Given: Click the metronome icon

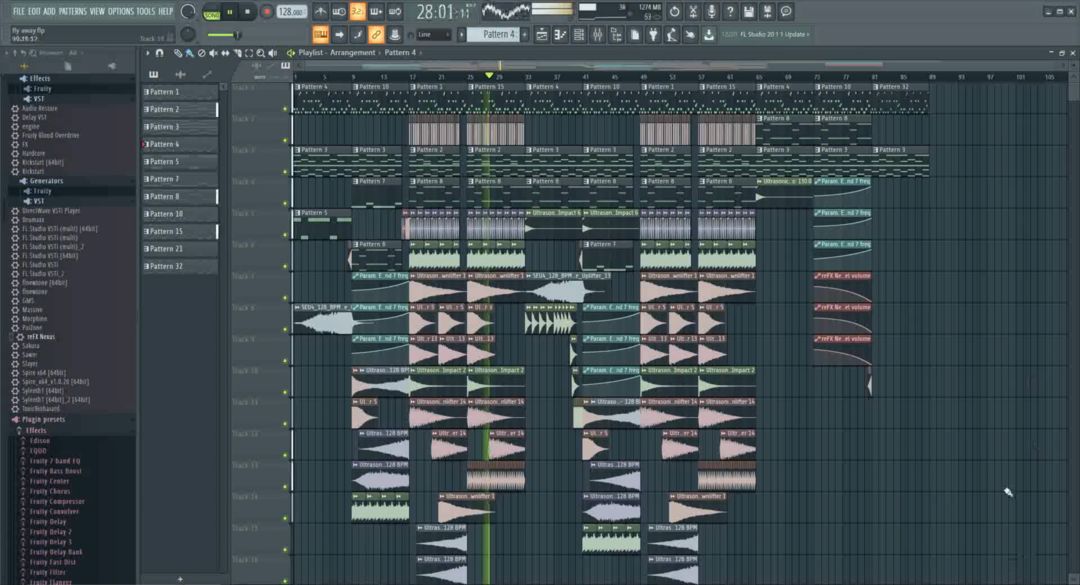Looking at the screenshot, I should coord(320,12).
